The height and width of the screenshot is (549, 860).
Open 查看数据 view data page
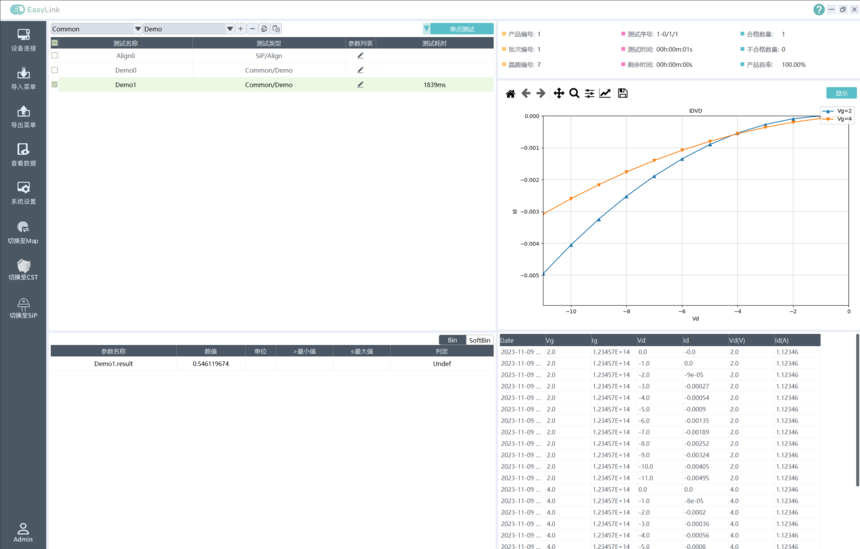(x=23, y=155)
